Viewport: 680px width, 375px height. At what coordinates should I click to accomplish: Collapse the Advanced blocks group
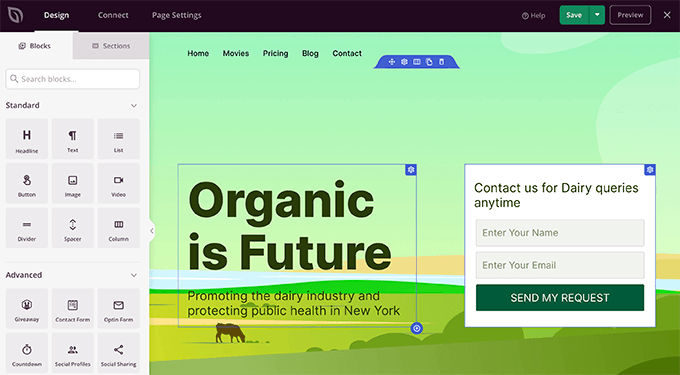[x=134, y=275]
